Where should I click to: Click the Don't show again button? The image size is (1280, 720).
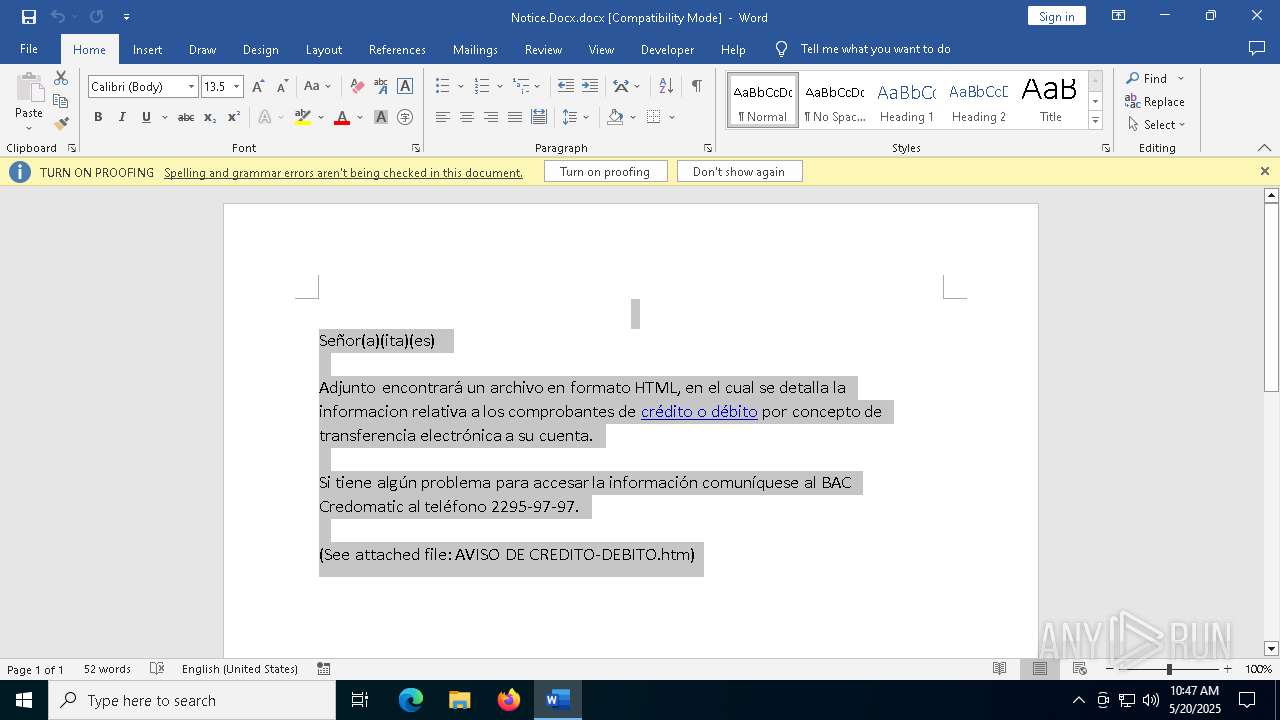(x=739, y=172)
